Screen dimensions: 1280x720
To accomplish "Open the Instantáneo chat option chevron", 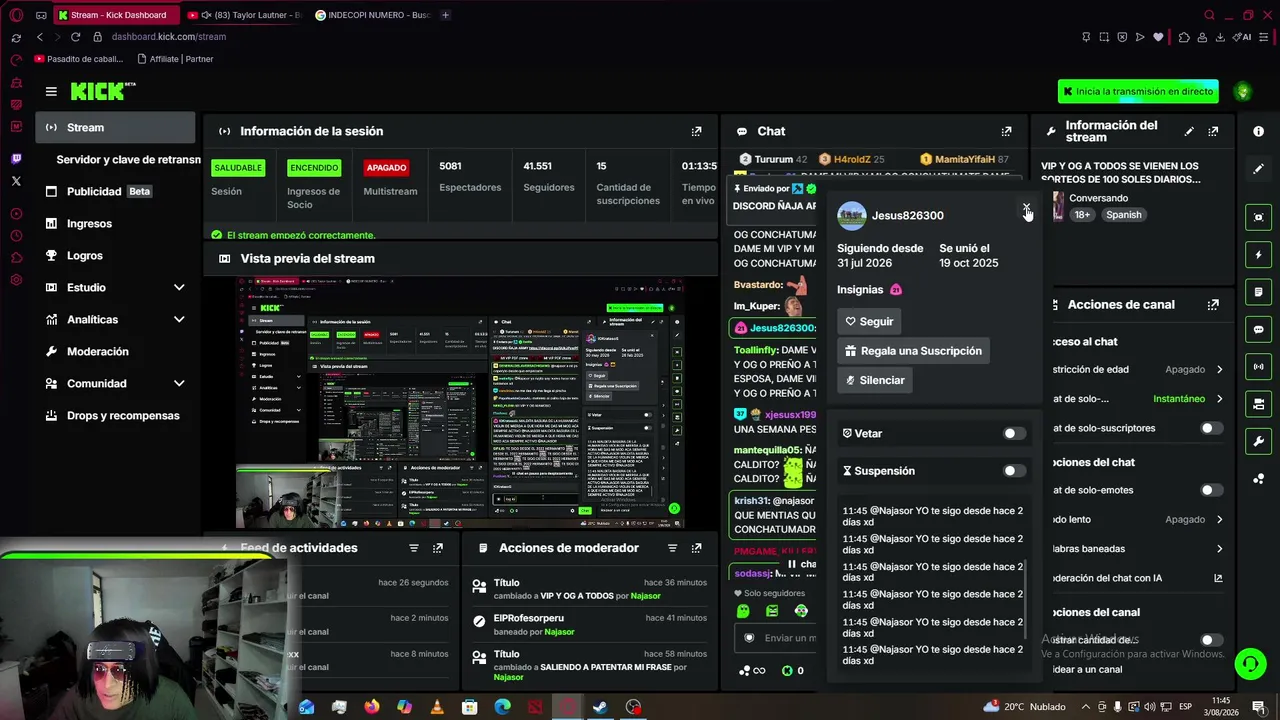I will (x=1219, y=399).
